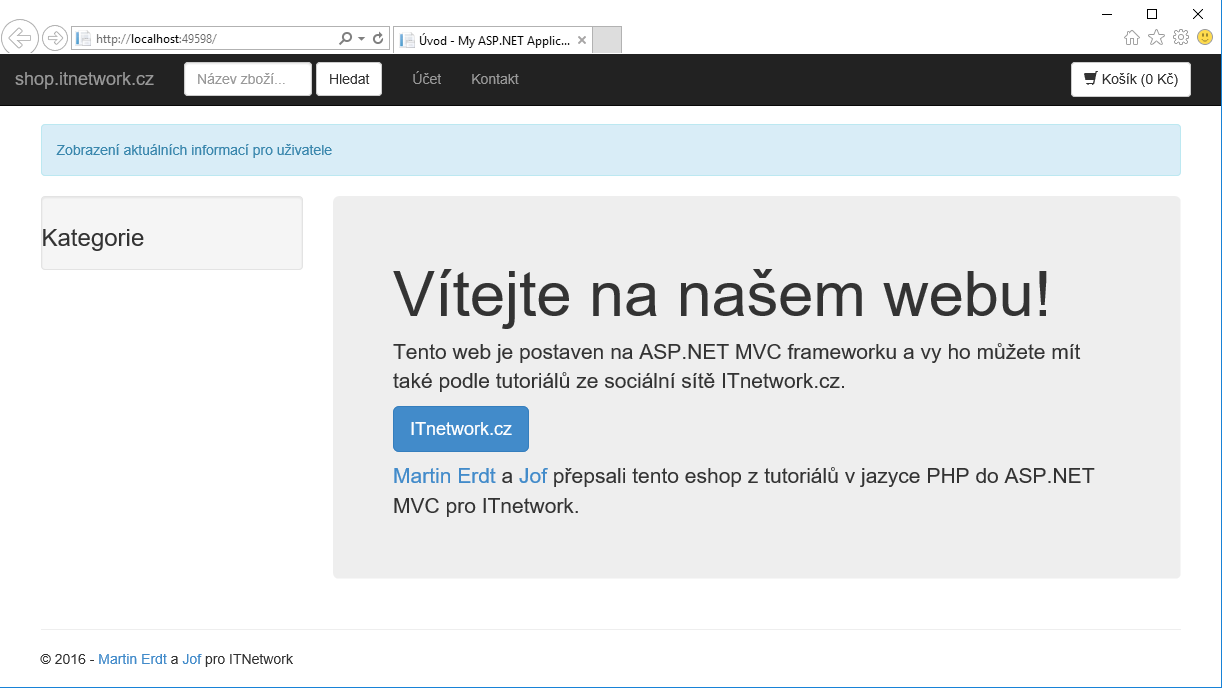
Task: Click the browser Back arrow button
Action: click(x=20, y=38)
